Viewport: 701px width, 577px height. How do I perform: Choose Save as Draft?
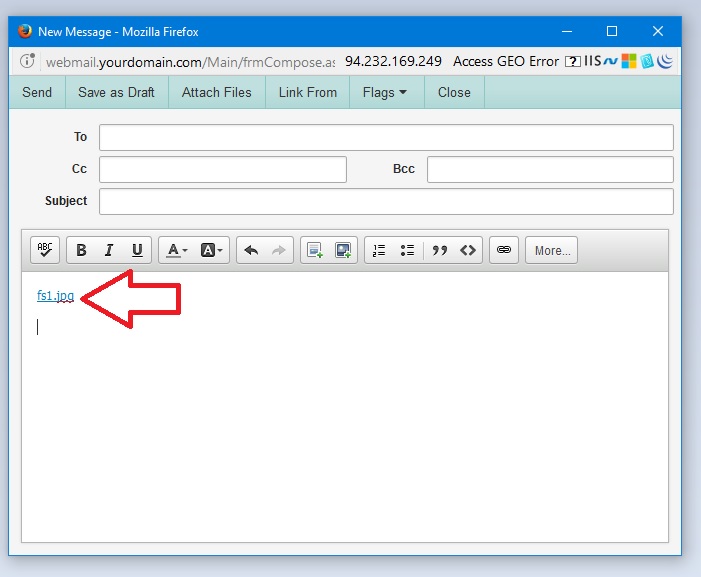[116, 92]
